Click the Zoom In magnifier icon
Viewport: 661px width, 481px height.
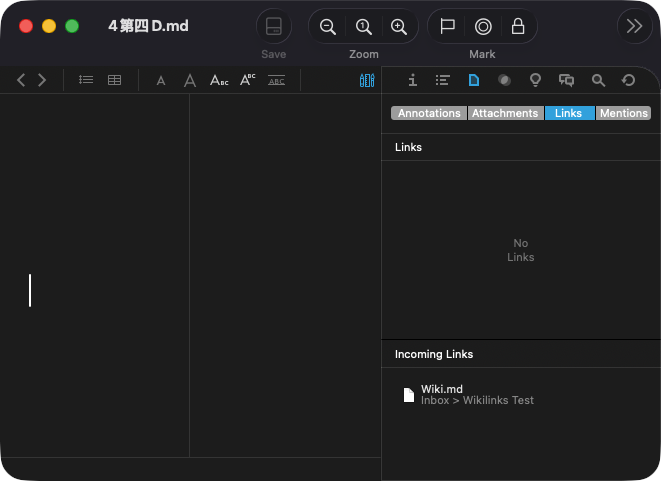tap(399, 27)
